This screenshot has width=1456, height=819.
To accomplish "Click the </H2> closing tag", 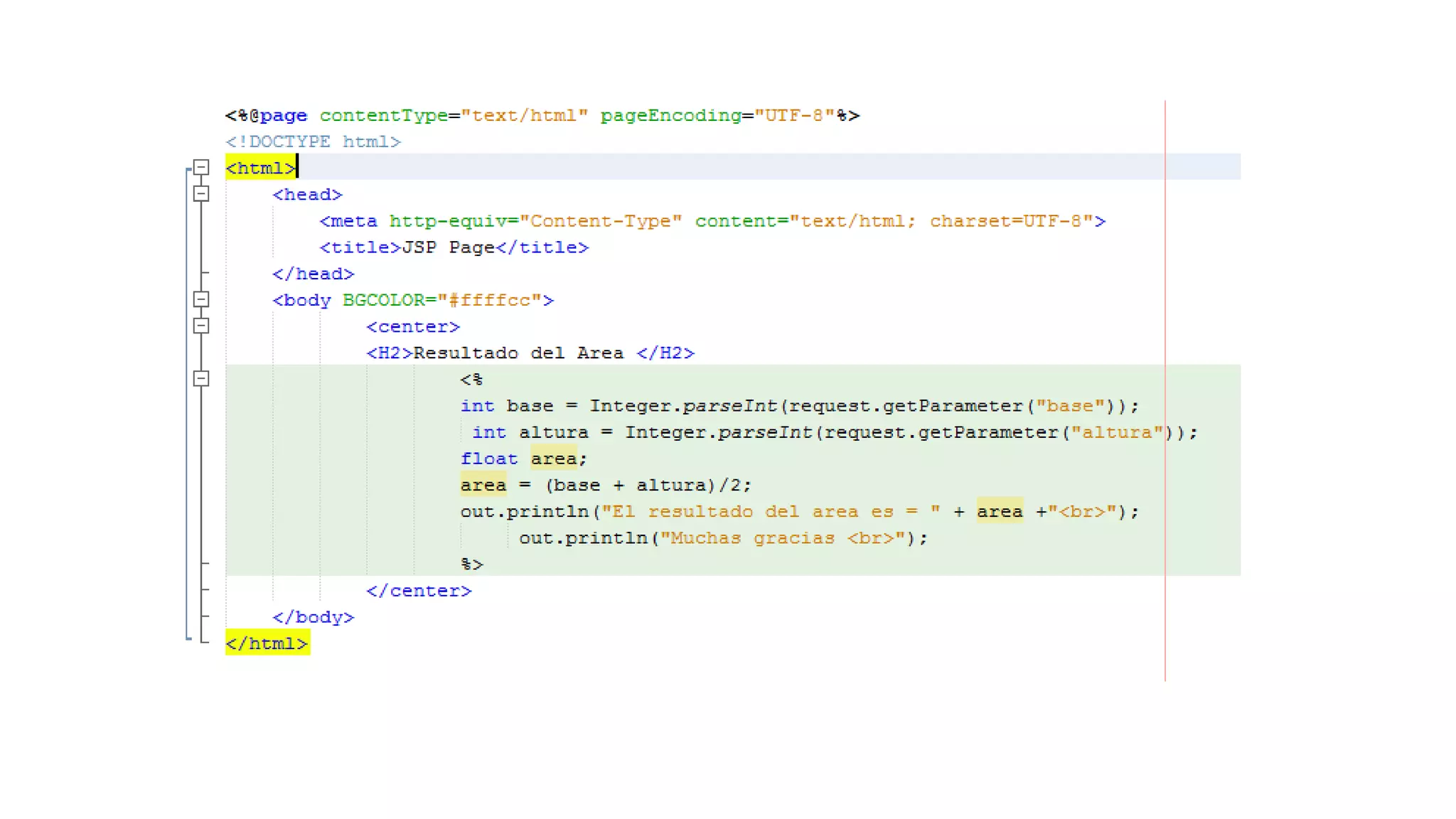I will [x=665, y=353].
